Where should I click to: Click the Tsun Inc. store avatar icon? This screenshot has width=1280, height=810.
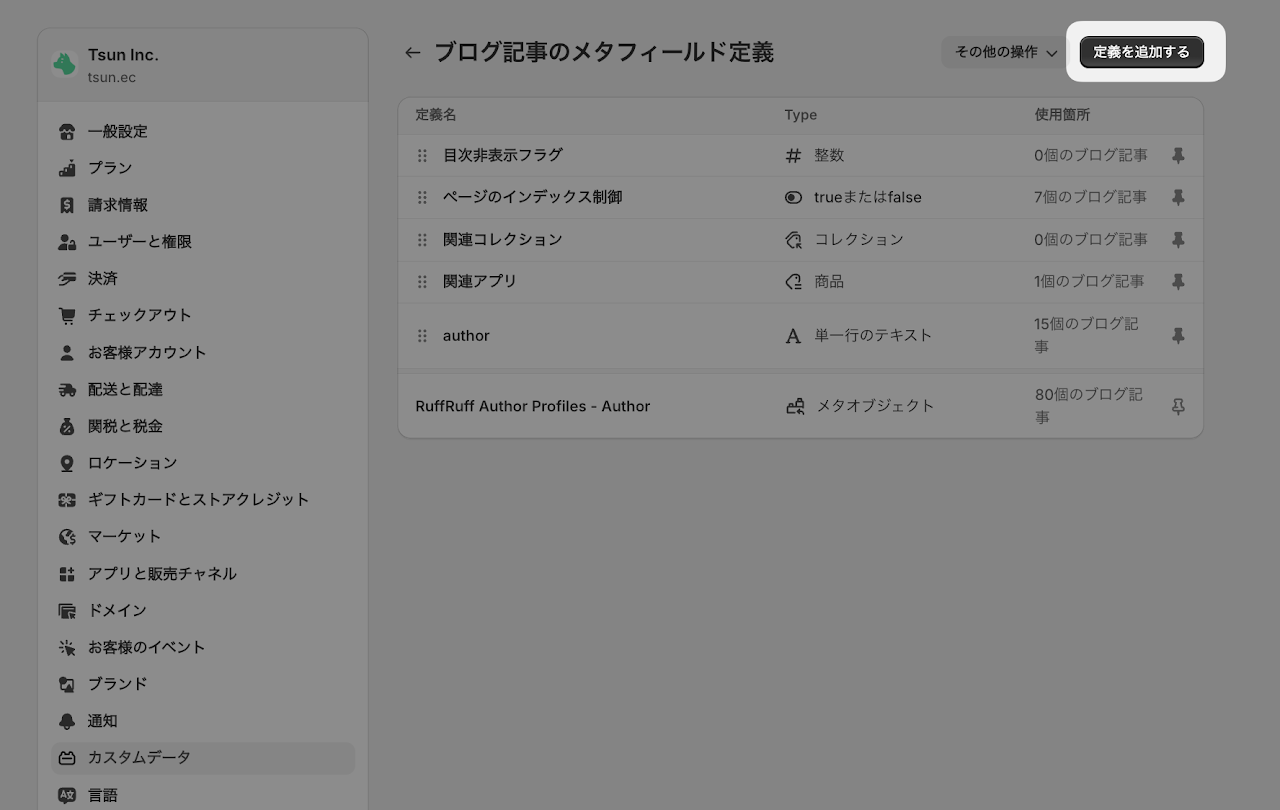click(x=65, y=65)
